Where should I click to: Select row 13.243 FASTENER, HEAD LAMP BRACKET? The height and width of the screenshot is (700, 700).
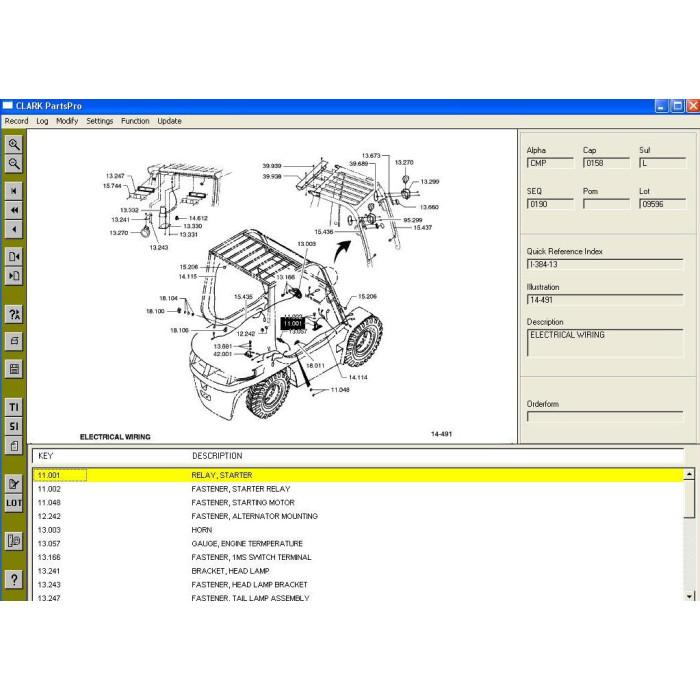pos(358,585)
